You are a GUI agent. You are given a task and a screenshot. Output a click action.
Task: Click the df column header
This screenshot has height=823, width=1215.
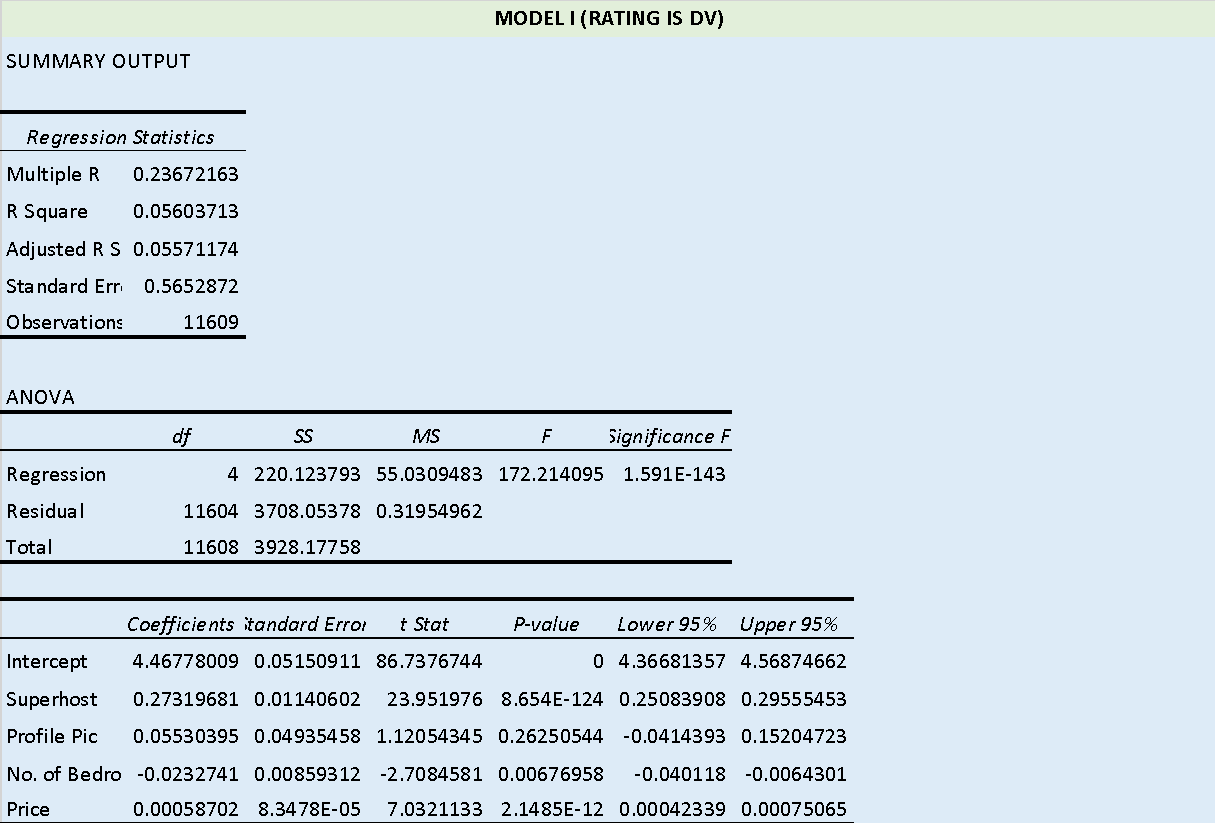(181, 436)
